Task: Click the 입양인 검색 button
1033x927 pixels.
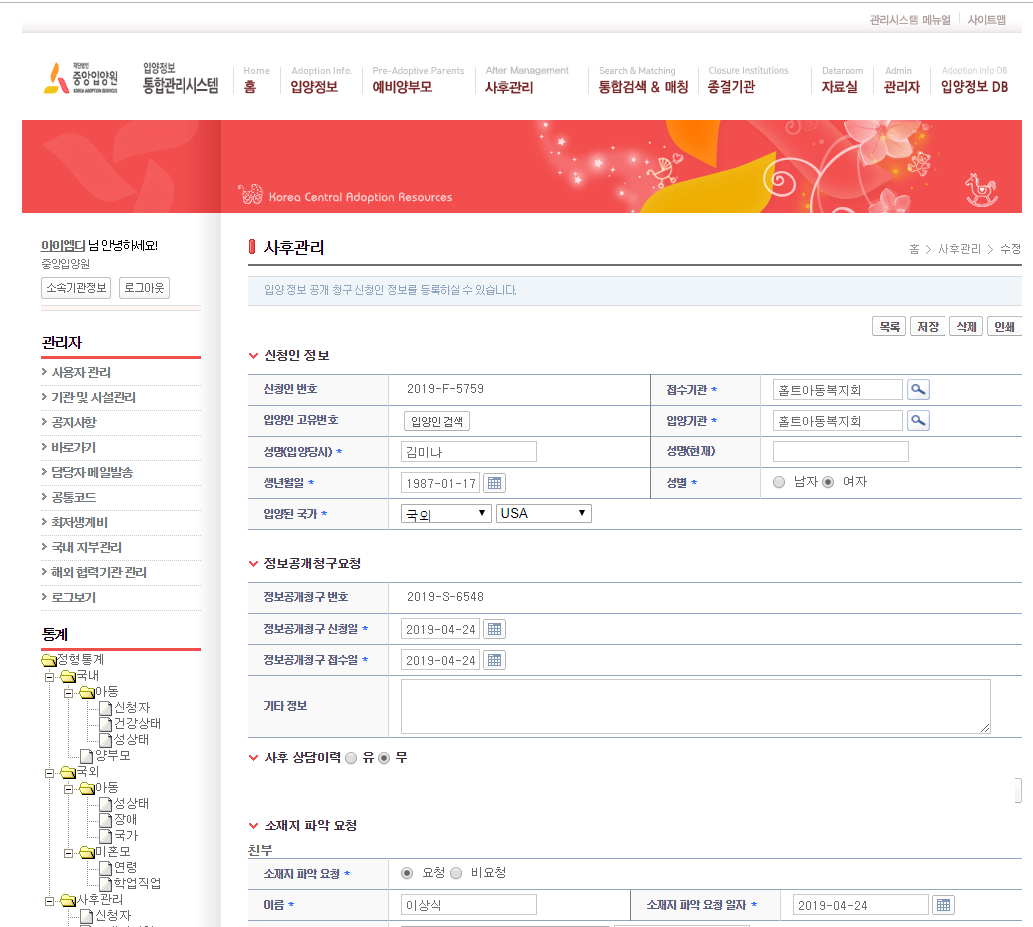Action: (x=437, y=421)
